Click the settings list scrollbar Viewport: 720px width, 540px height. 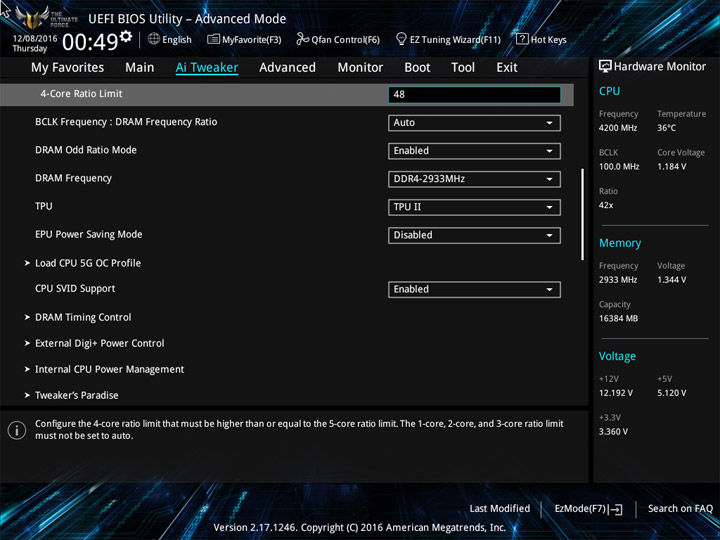tap(583, 214)
